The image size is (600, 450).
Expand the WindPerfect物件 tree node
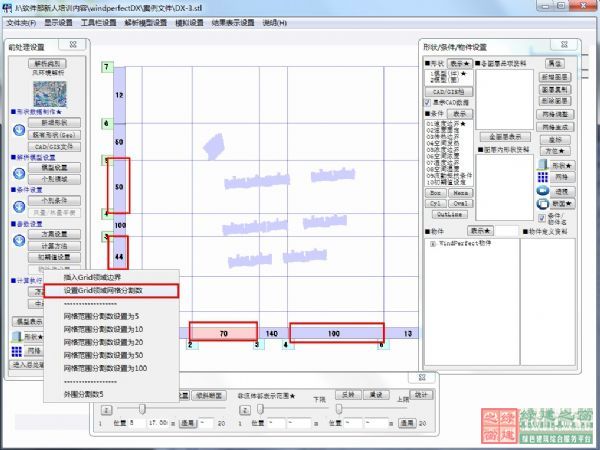[x=431, y=243]
